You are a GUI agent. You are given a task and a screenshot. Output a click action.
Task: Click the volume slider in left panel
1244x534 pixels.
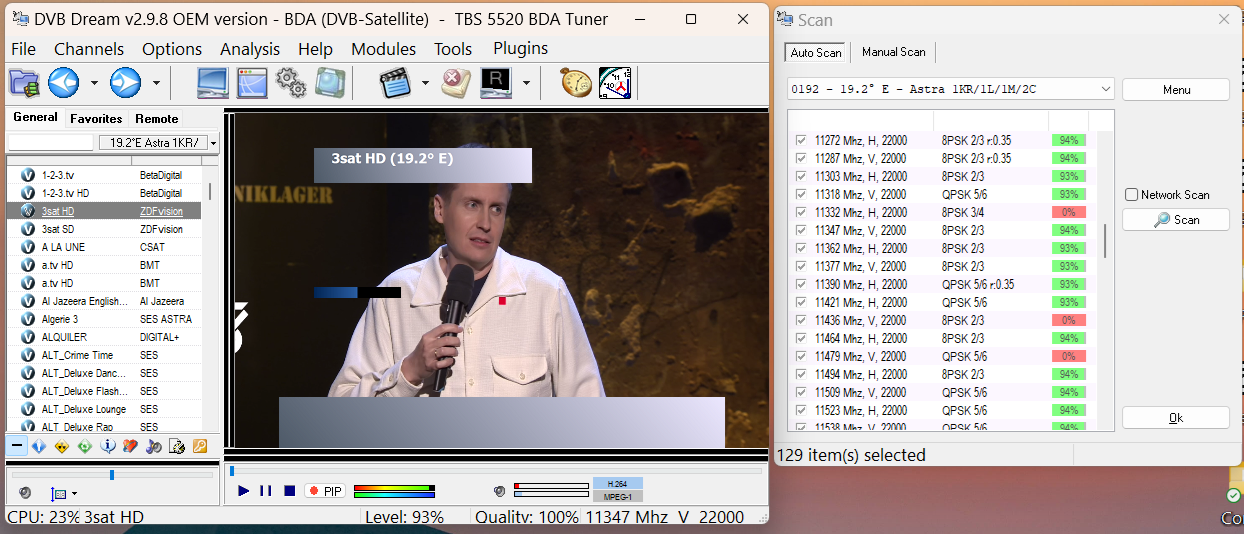pos(111,475)
